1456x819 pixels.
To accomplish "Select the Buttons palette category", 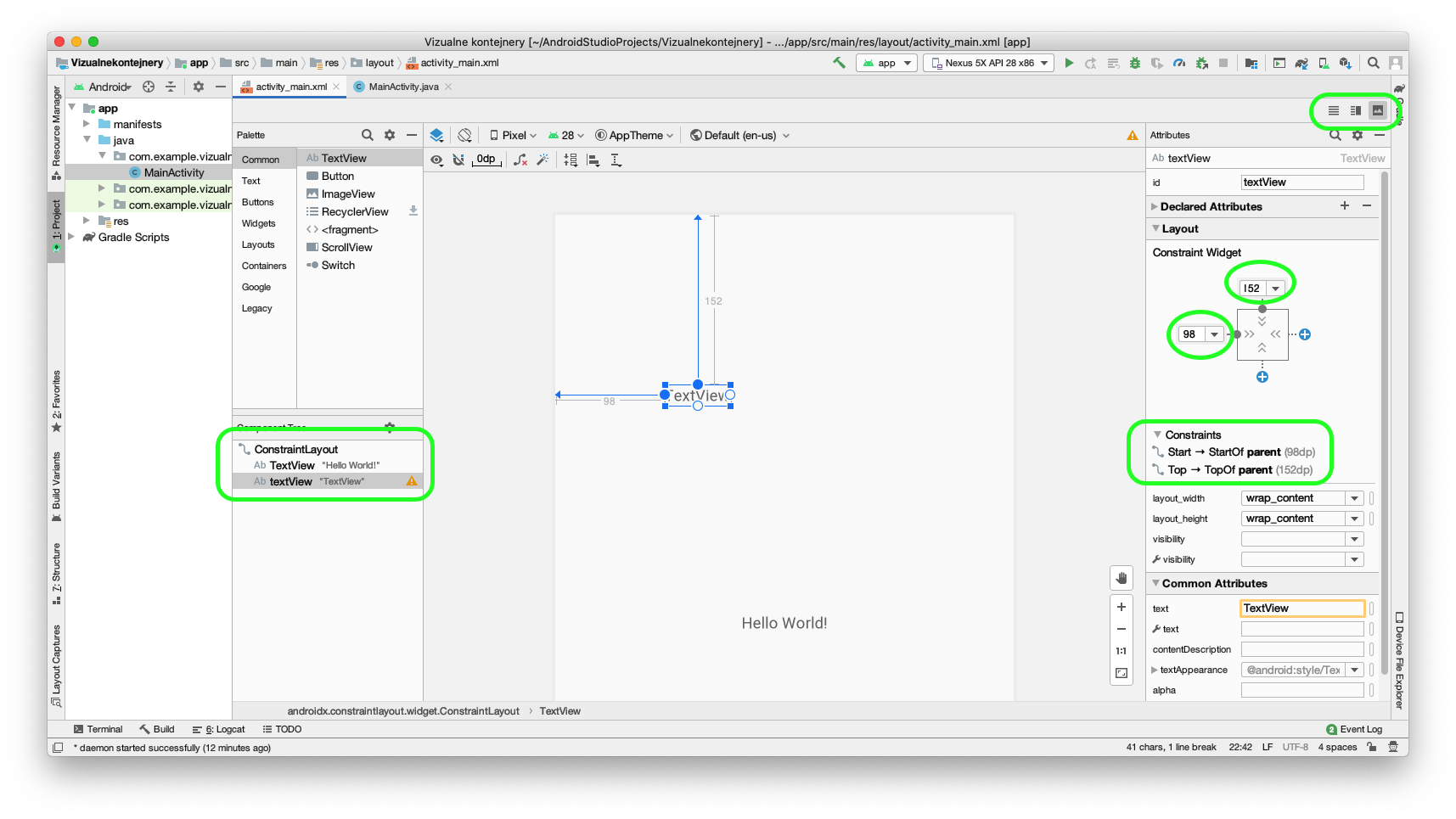I will pos(257,202).
